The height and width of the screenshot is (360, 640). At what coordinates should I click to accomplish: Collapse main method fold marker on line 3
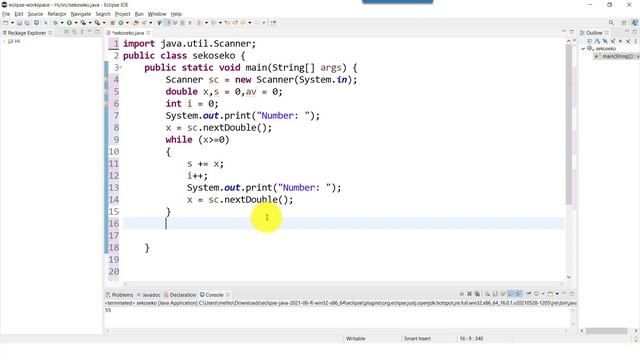pyautogui.click(x=121, y=68)
